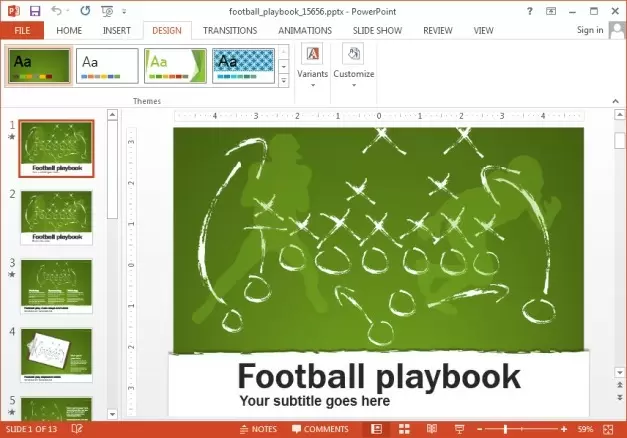
Task: Open the Customize dropdown
Action: tap(353, 66)
